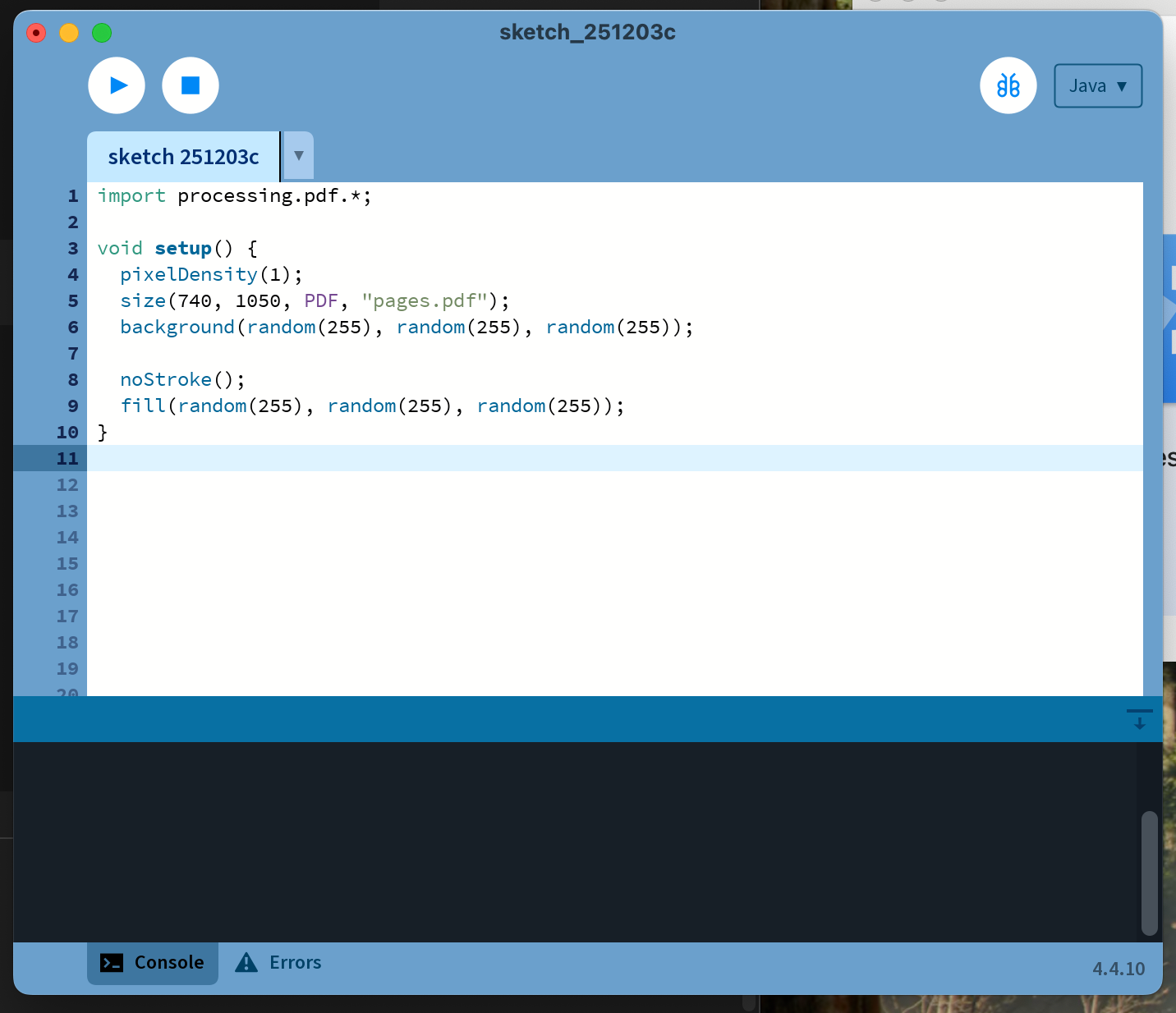The height and width of the screenshot is (1013, 1176).
Task: Click the console collapse arrow icon
Action: click(1139, 720)
